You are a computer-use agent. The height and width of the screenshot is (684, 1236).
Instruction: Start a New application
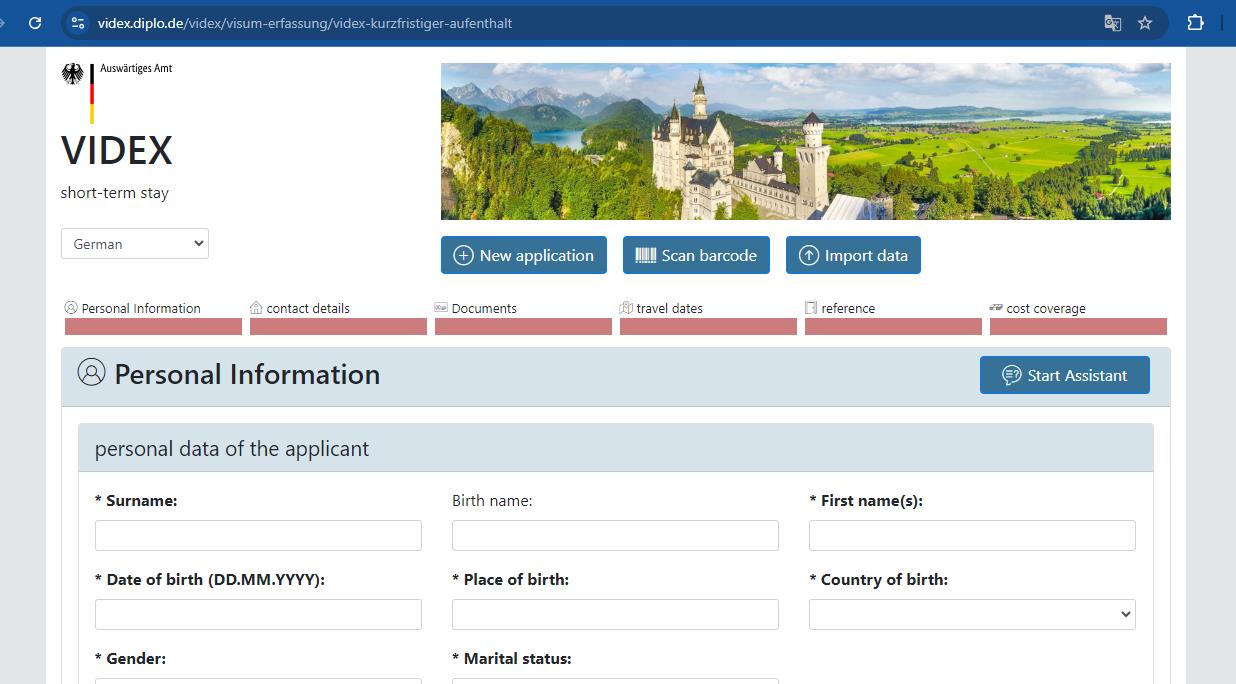point(523,255)
